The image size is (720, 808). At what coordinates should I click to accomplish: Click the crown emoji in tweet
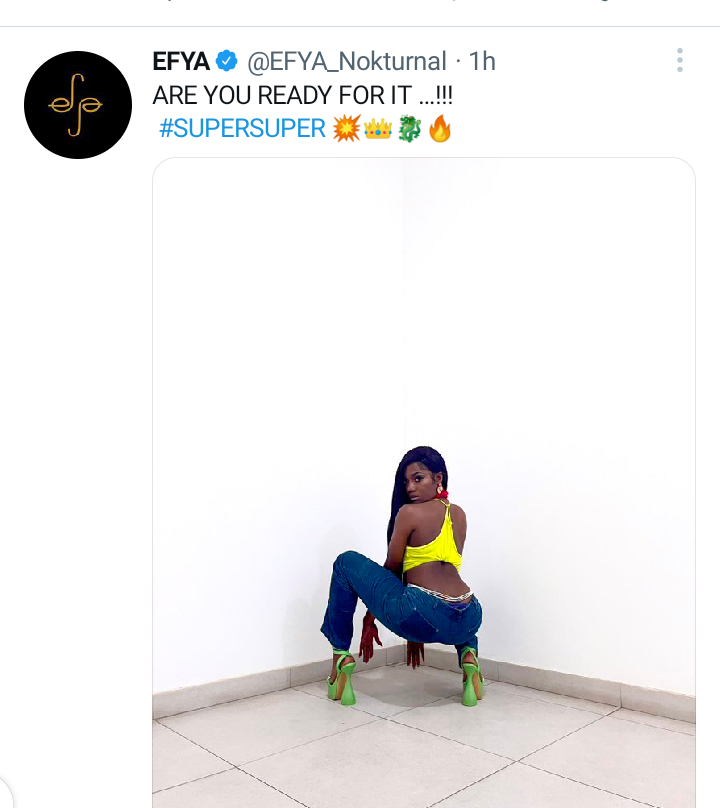coord(378,128)
